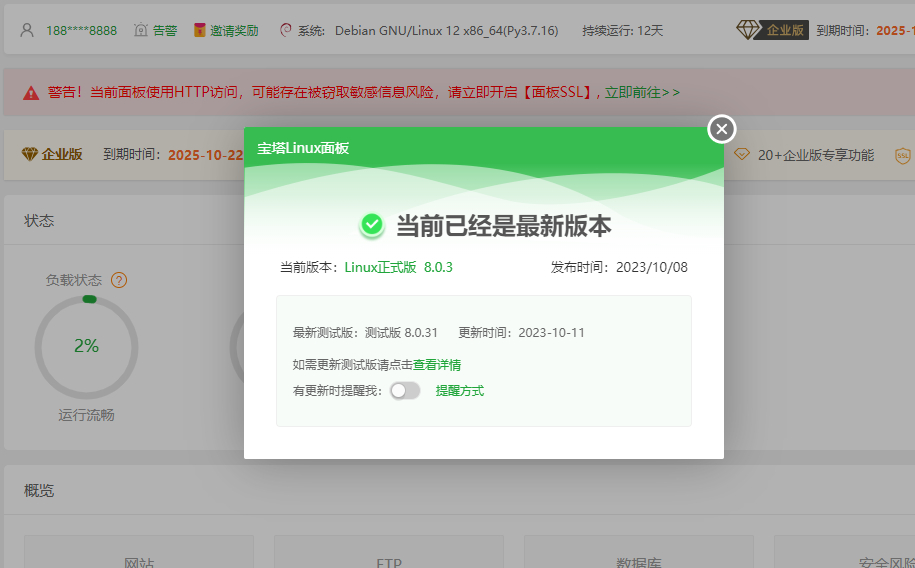Open the 提醒方式 settings link
The width and height of the screenshot is (915, 568).
point(460,391)
